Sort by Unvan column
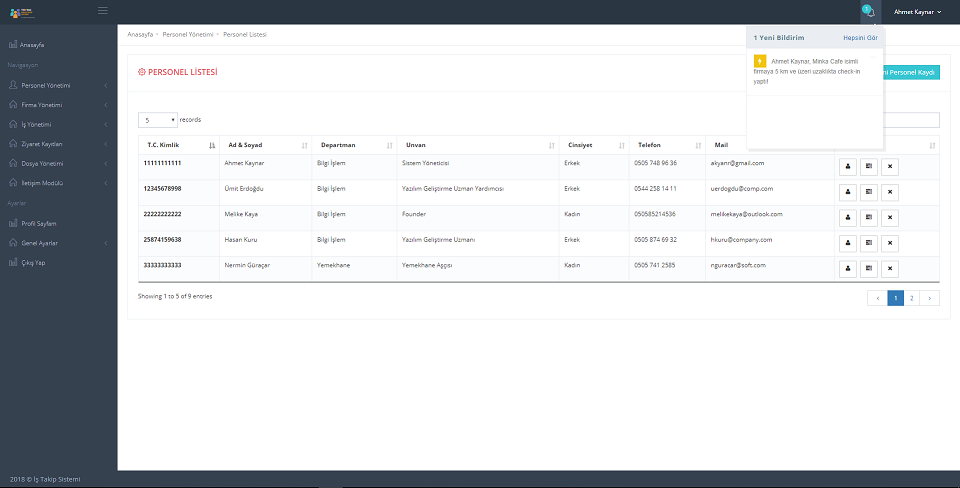The height and width of the screenshot is (488, 960). point(478,145)
